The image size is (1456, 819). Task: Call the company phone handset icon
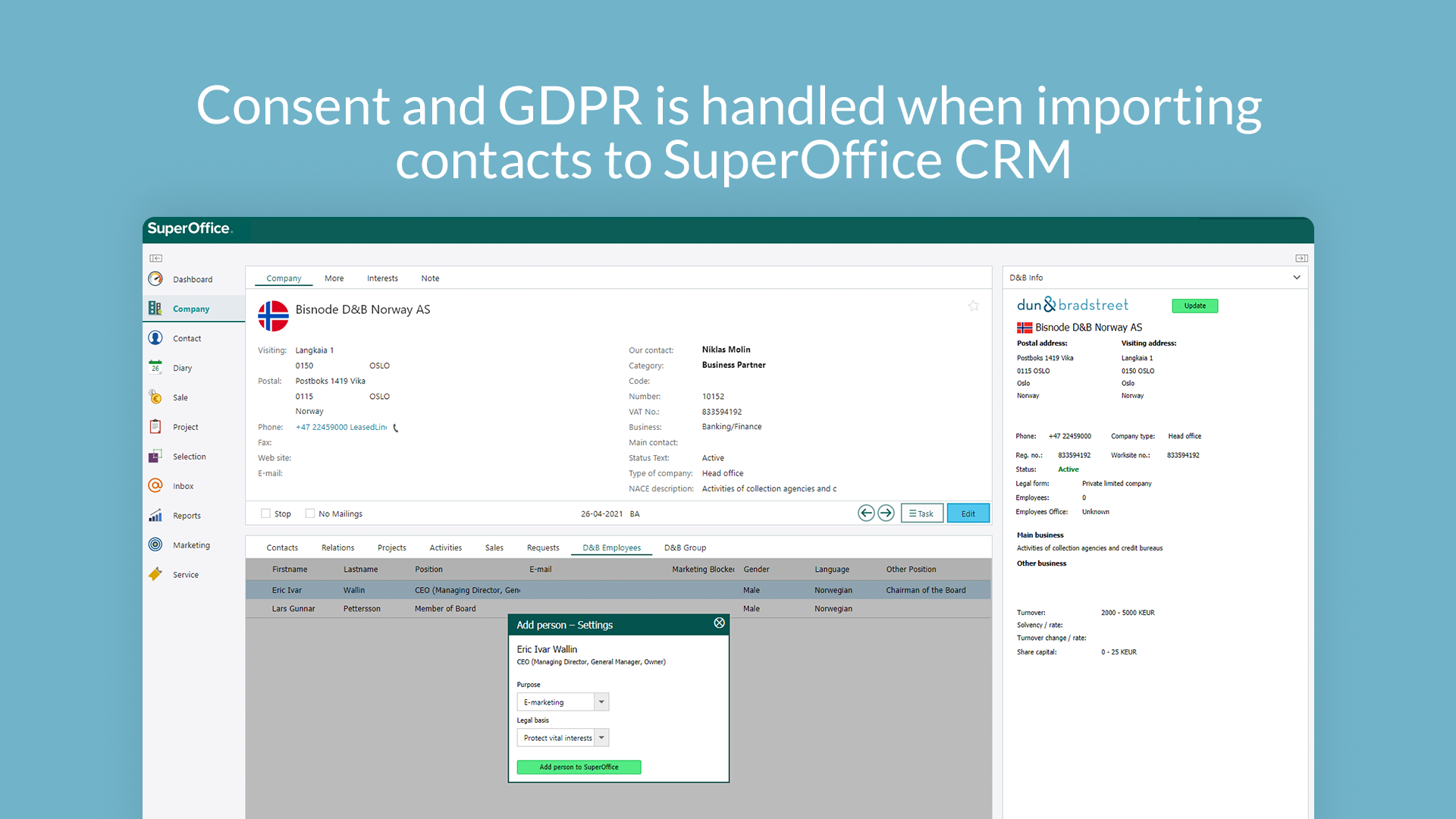tap(396, 428)
